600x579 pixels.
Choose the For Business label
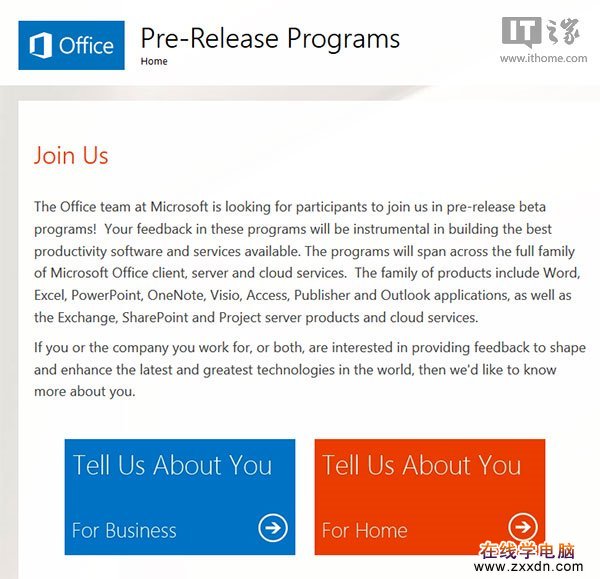tap(124, 530)
